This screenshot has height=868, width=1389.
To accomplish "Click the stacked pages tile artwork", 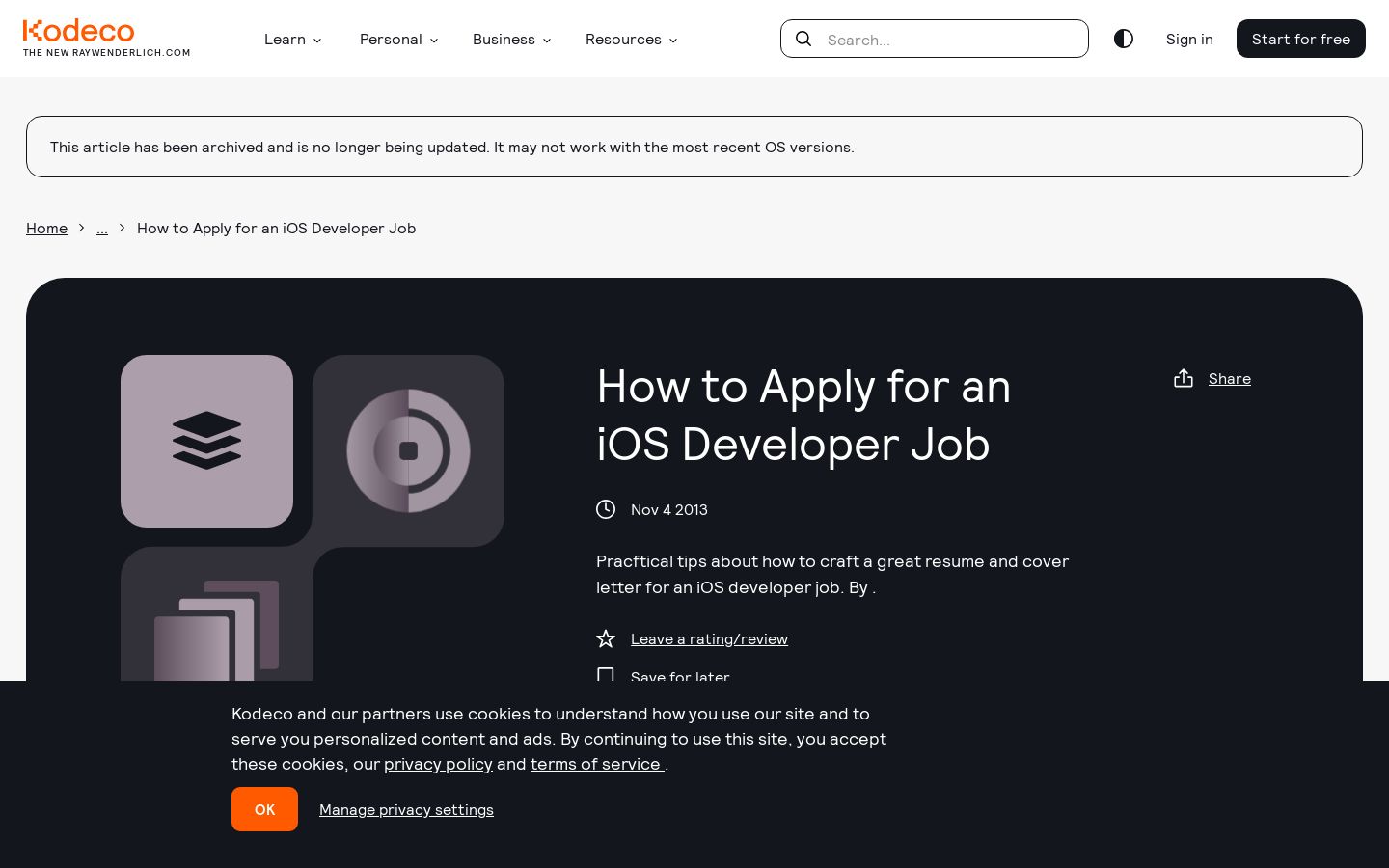I will point(217,630).
